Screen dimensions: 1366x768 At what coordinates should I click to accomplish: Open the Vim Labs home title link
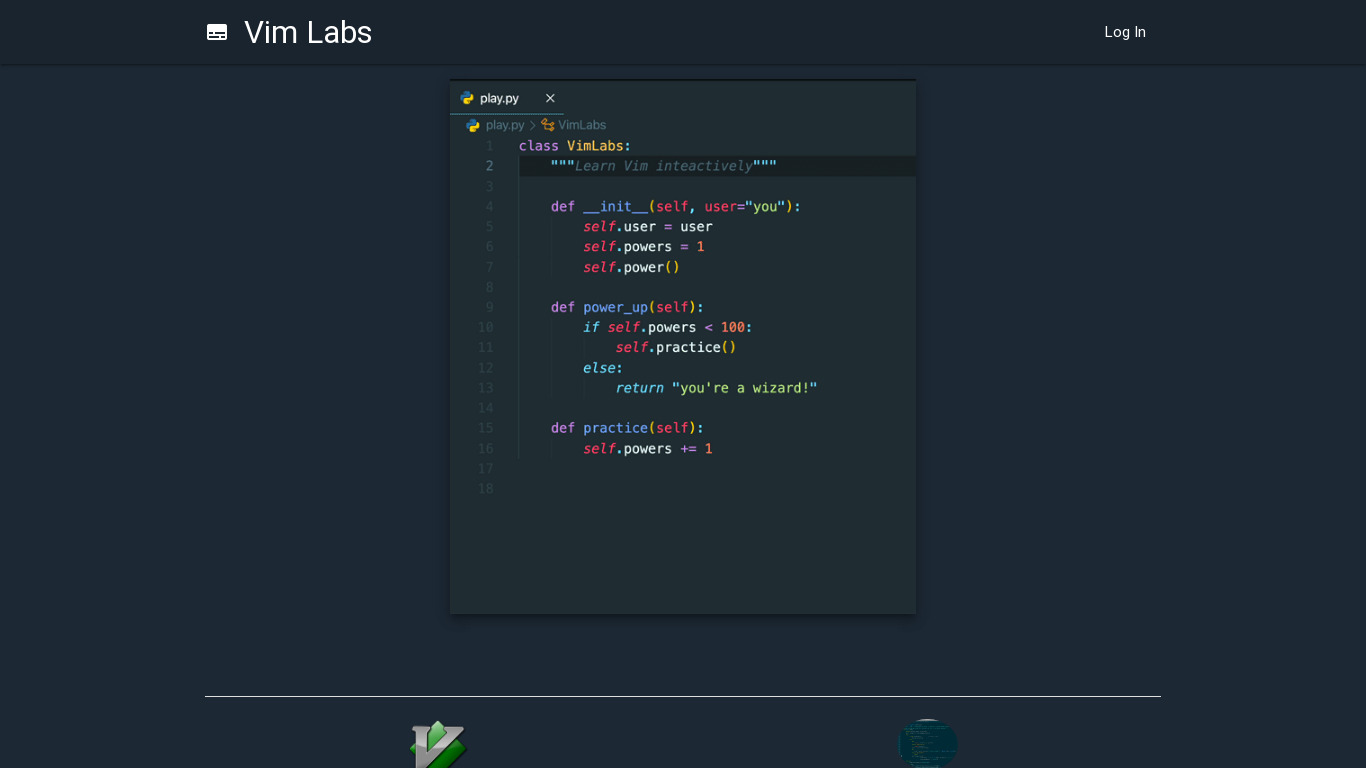click(308, 32)
